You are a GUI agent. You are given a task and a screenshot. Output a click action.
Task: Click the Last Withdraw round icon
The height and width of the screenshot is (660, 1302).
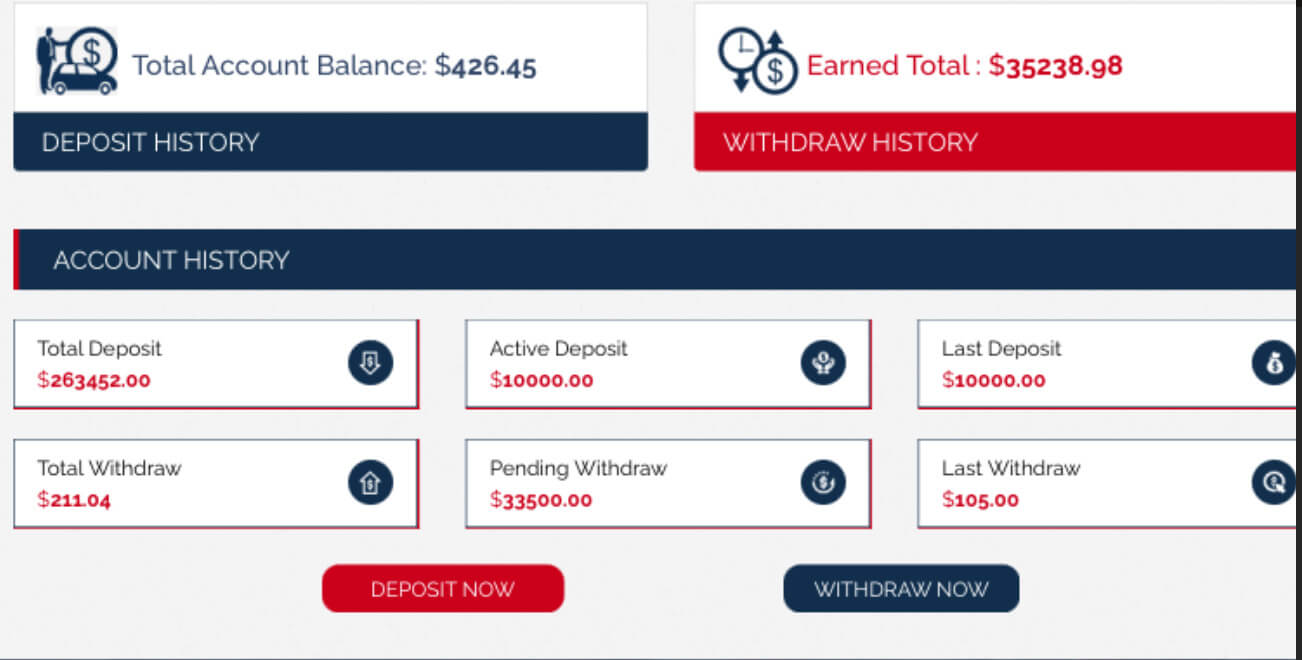(1273, 483)
